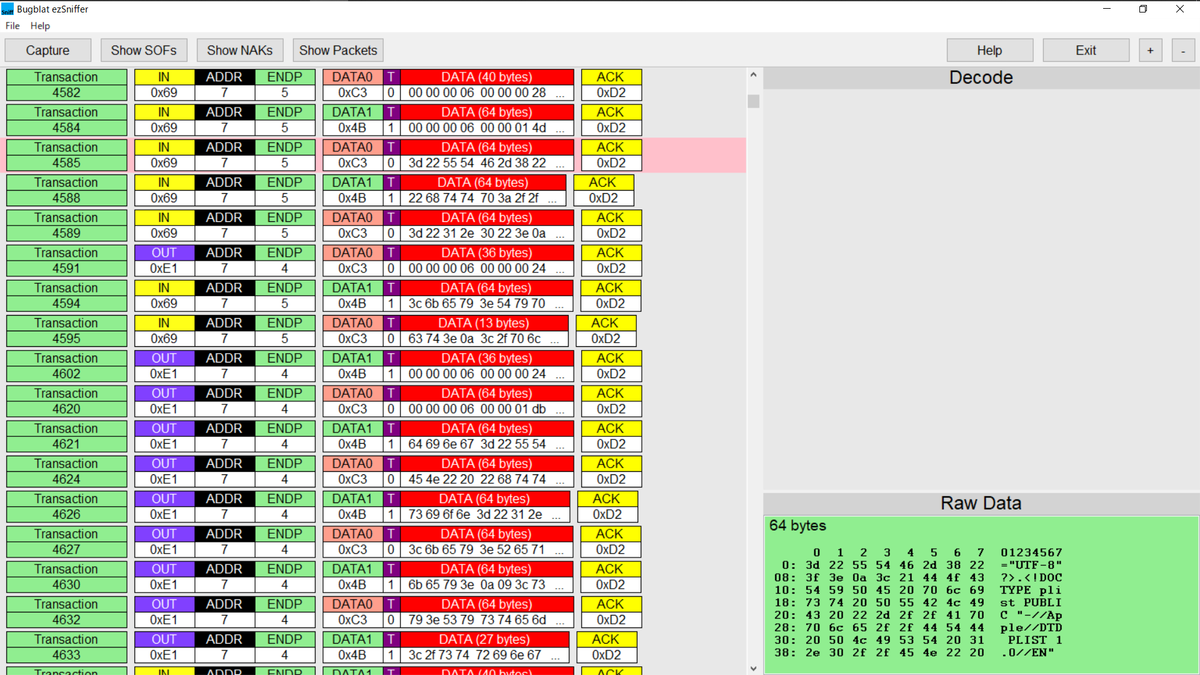1200x675 pixels.
Task: Click the DATA0 packet of Transaction 4589
Action: click(x=352, y=225)
